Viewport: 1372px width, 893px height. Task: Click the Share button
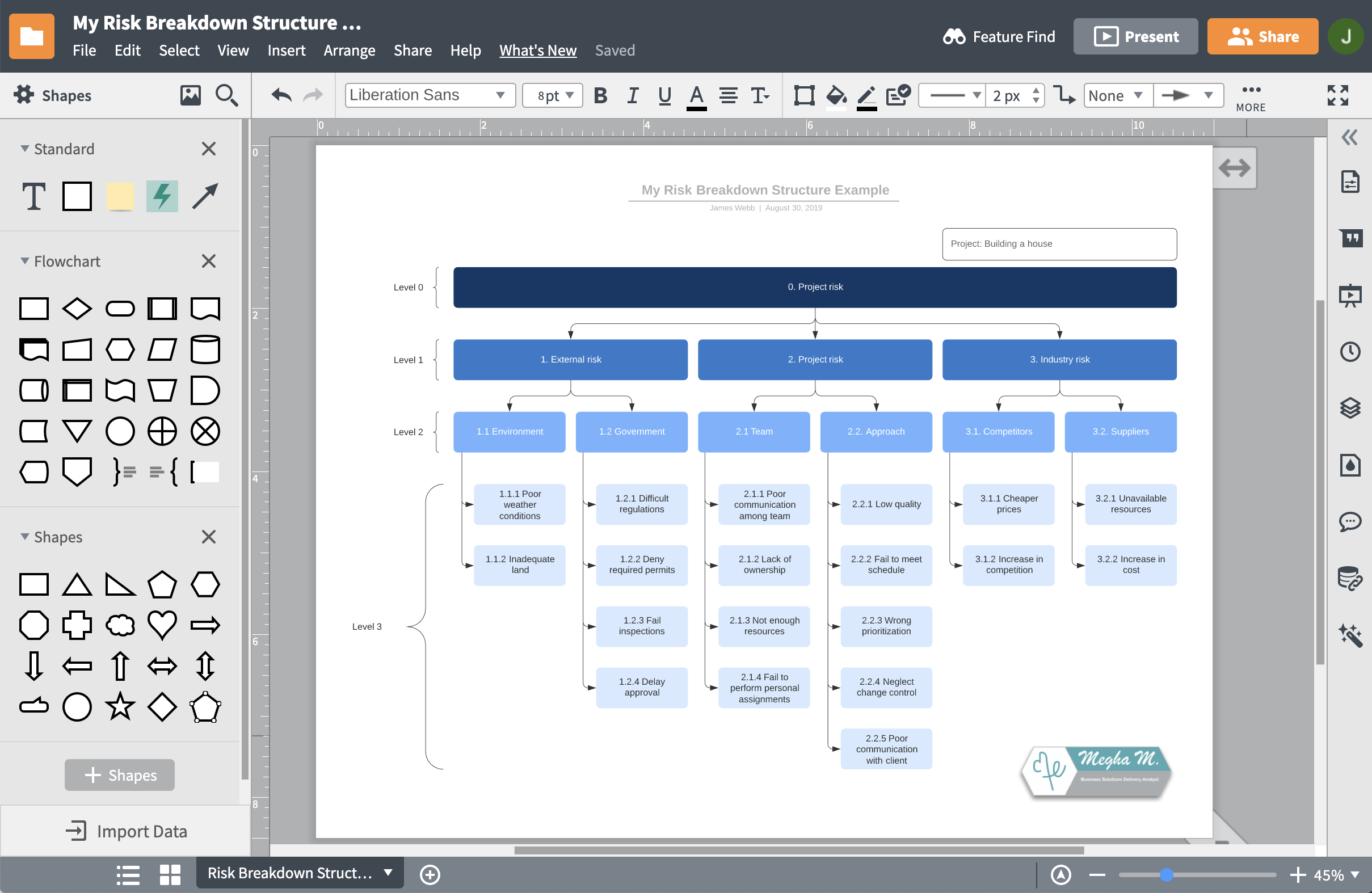[x=1262, y=36]
